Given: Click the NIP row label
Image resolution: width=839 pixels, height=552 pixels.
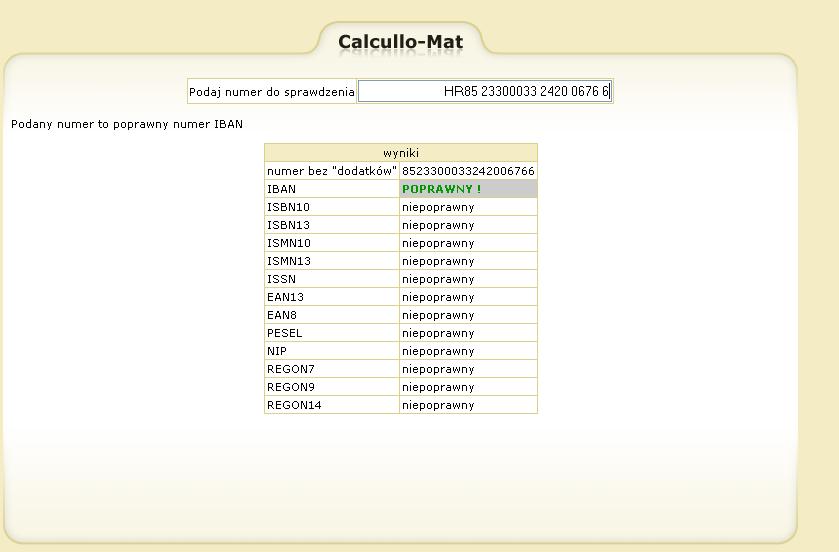Looking at the screenshot, I should (x=277, y=351).
